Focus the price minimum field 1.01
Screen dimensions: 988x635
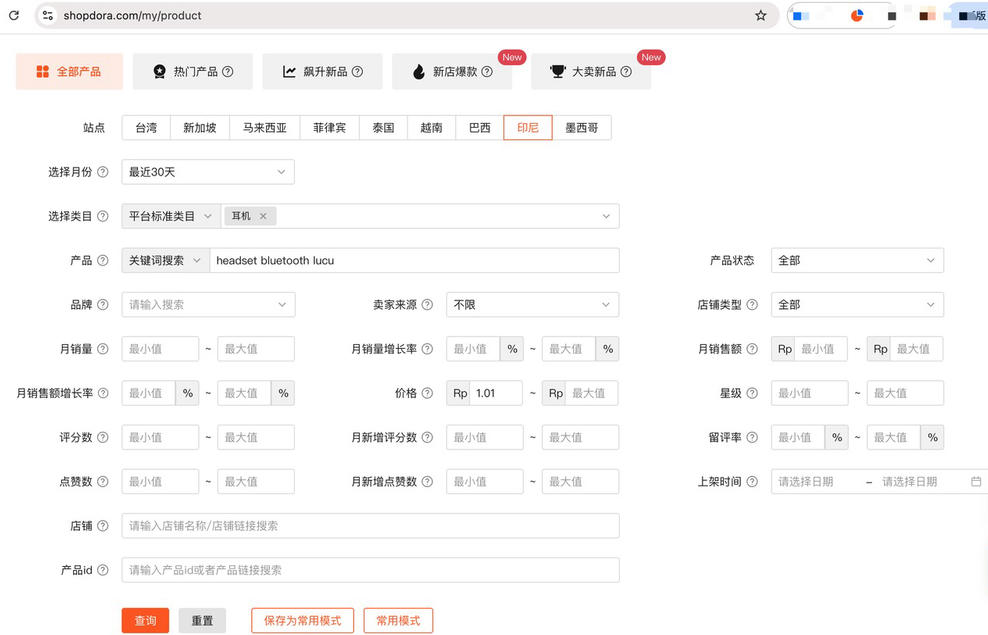496,393
